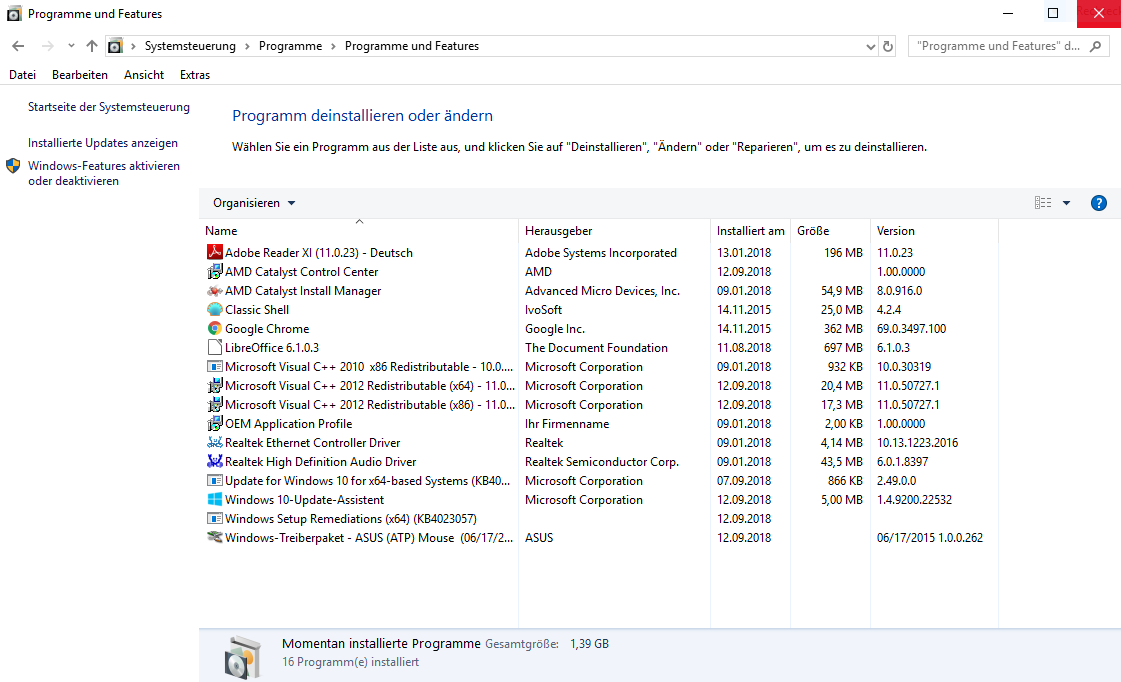The width and height of the screenshot is (1121, 682).
Task: Open the Organisieren dropdown
Action: pyautogui.click(x=254, y=203)
